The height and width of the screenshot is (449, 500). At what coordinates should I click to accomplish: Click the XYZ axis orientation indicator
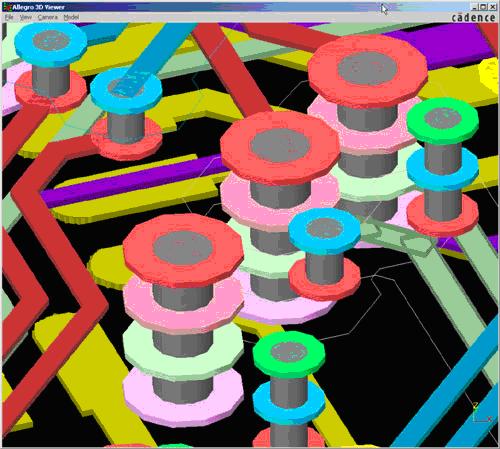point(481,413)
